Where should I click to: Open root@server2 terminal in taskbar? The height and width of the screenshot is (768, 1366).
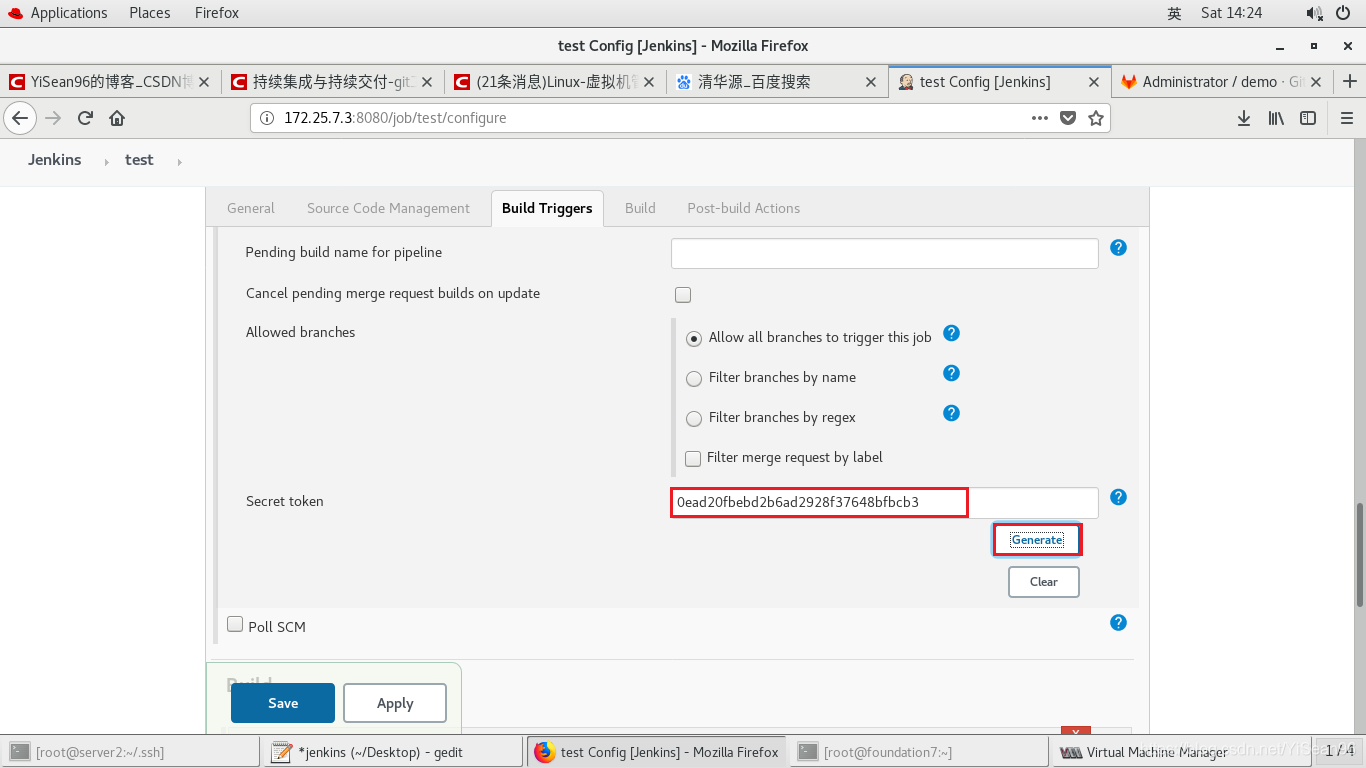[x=130, y=752]
